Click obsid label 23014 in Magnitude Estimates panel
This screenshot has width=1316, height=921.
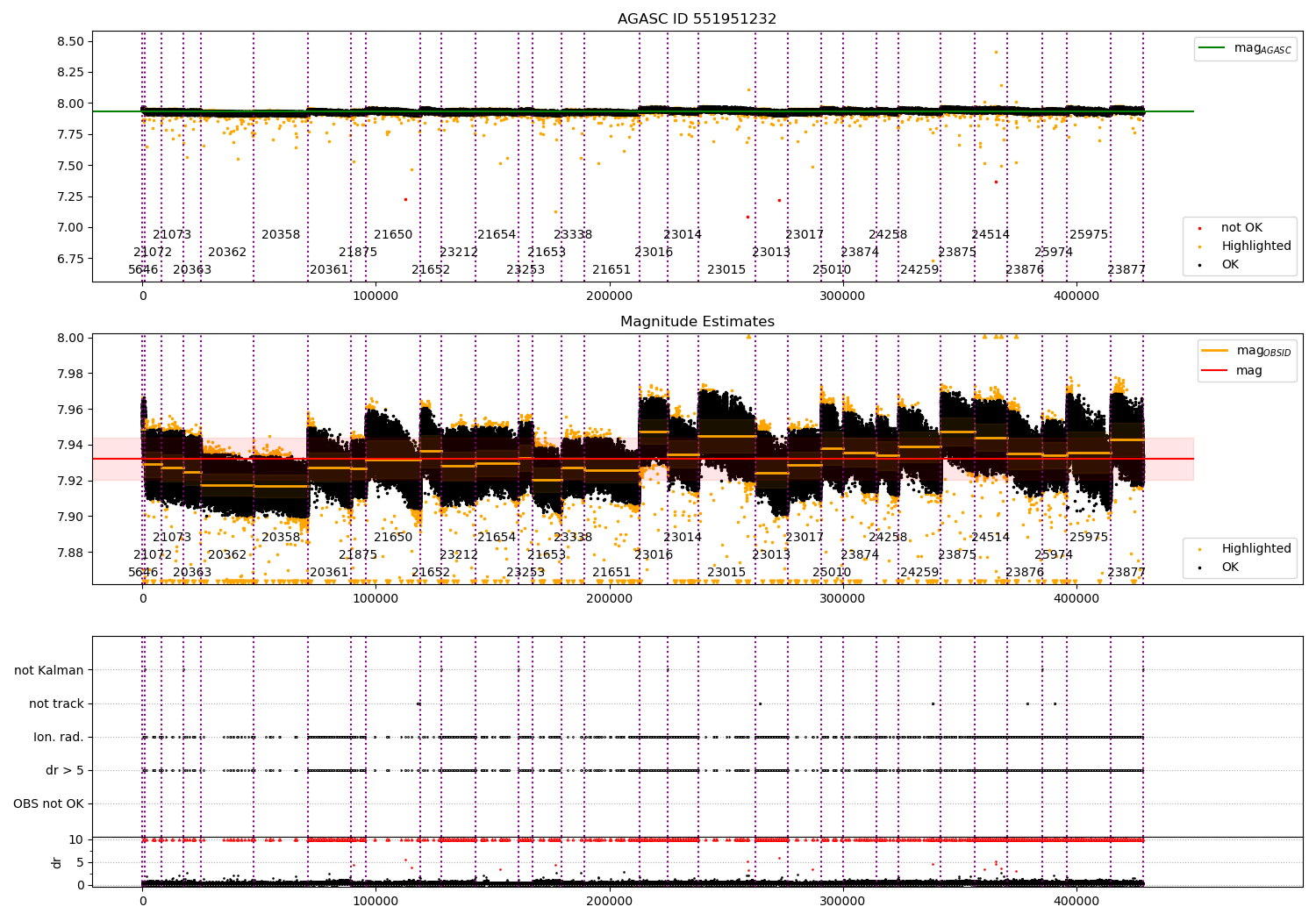pyautogui.click(x=683, y=537)
